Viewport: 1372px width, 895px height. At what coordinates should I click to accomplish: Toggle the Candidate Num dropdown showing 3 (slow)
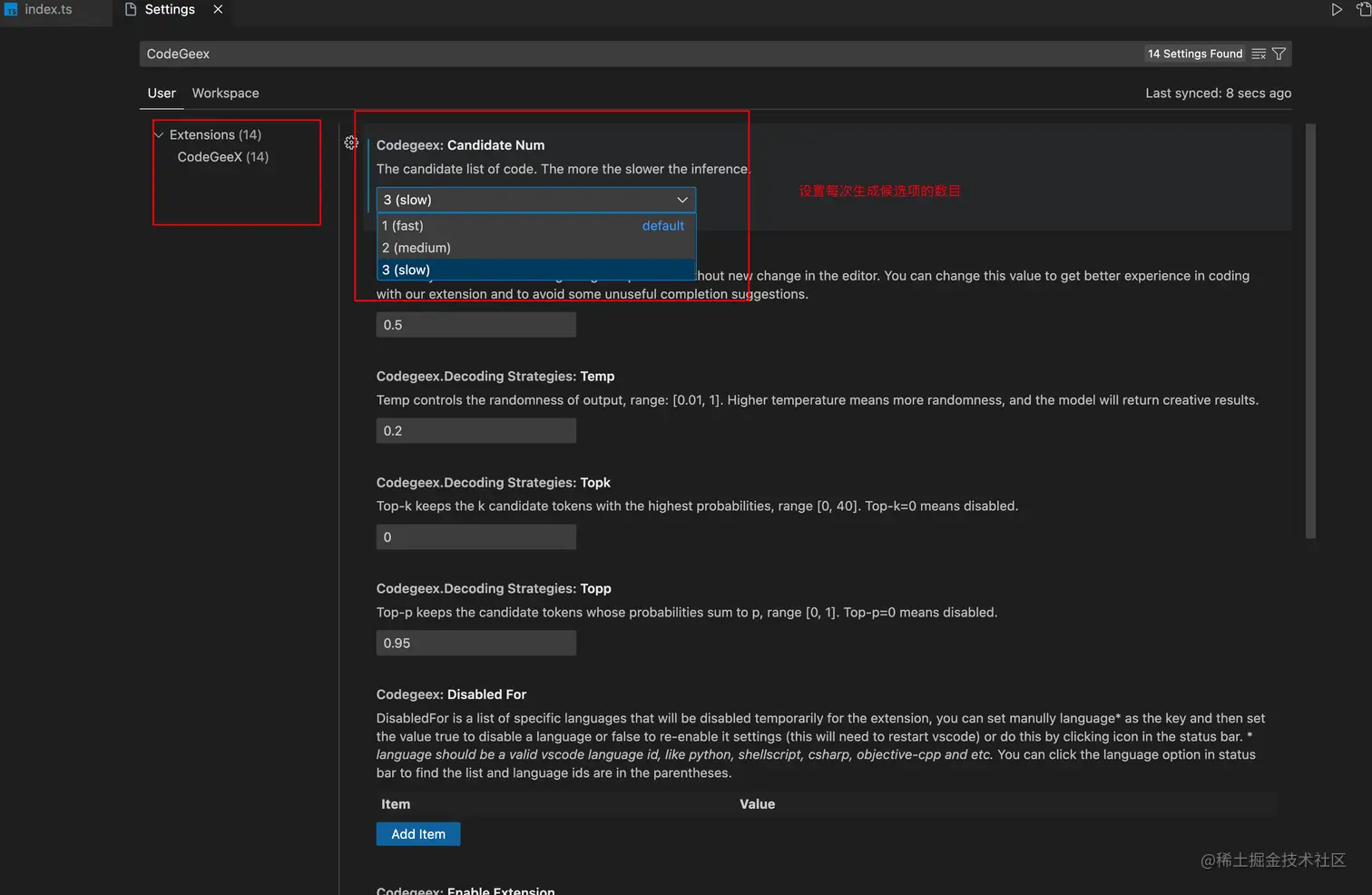tap(536, 200)
